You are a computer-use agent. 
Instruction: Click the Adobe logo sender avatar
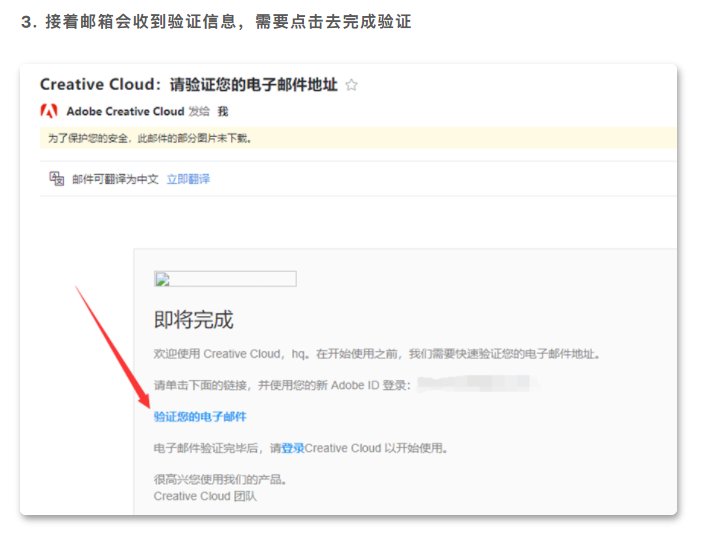pos(49,111)
